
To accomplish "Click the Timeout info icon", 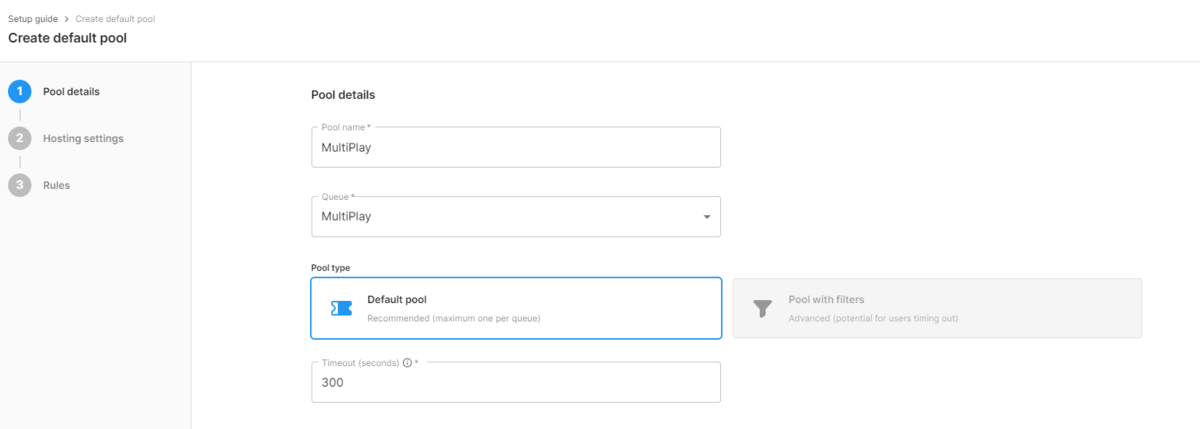I will (407, 363).
